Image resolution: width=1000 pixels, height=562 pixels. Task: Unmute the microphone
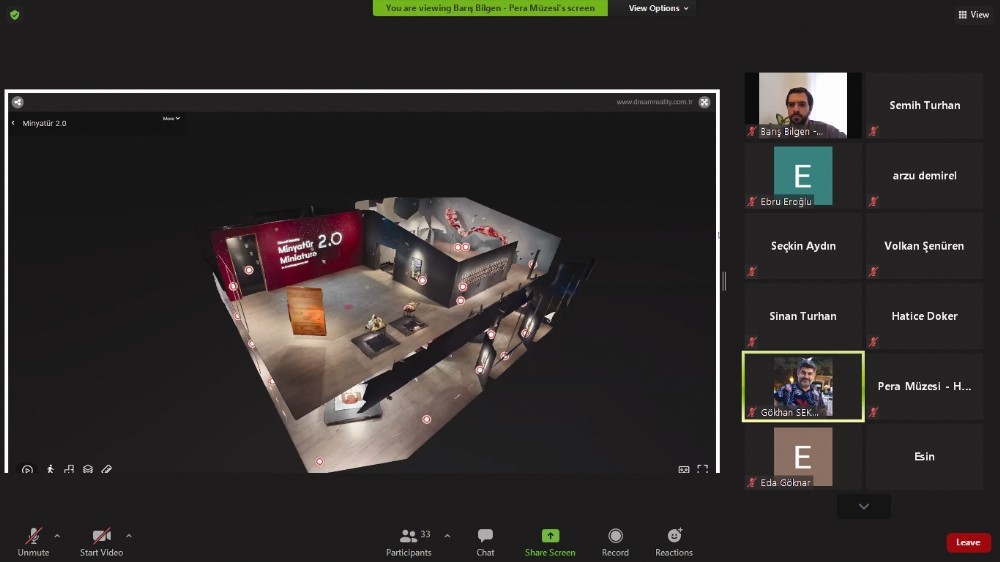(33, 541)
